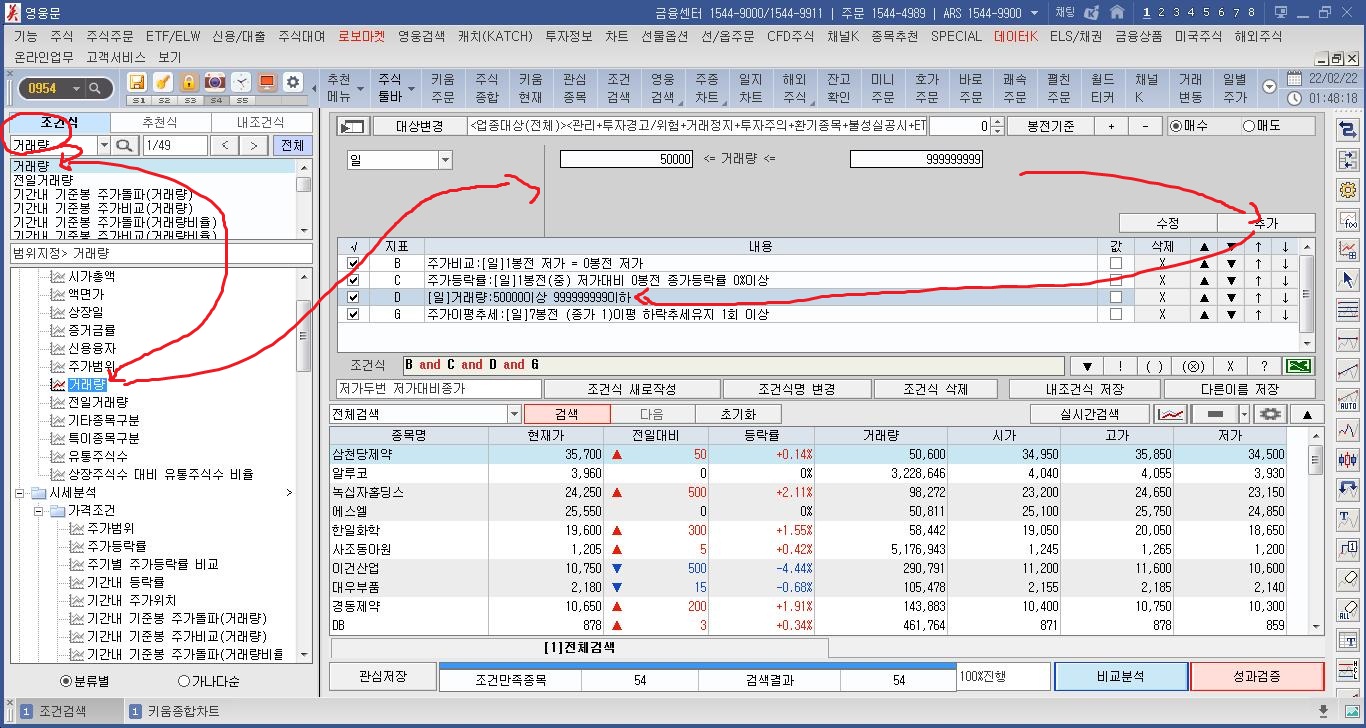Click the magnifier search icon beside 거래량 field
Image resolution: width=1366 pixels, height=728 pixels.
(x=125, y=146)
